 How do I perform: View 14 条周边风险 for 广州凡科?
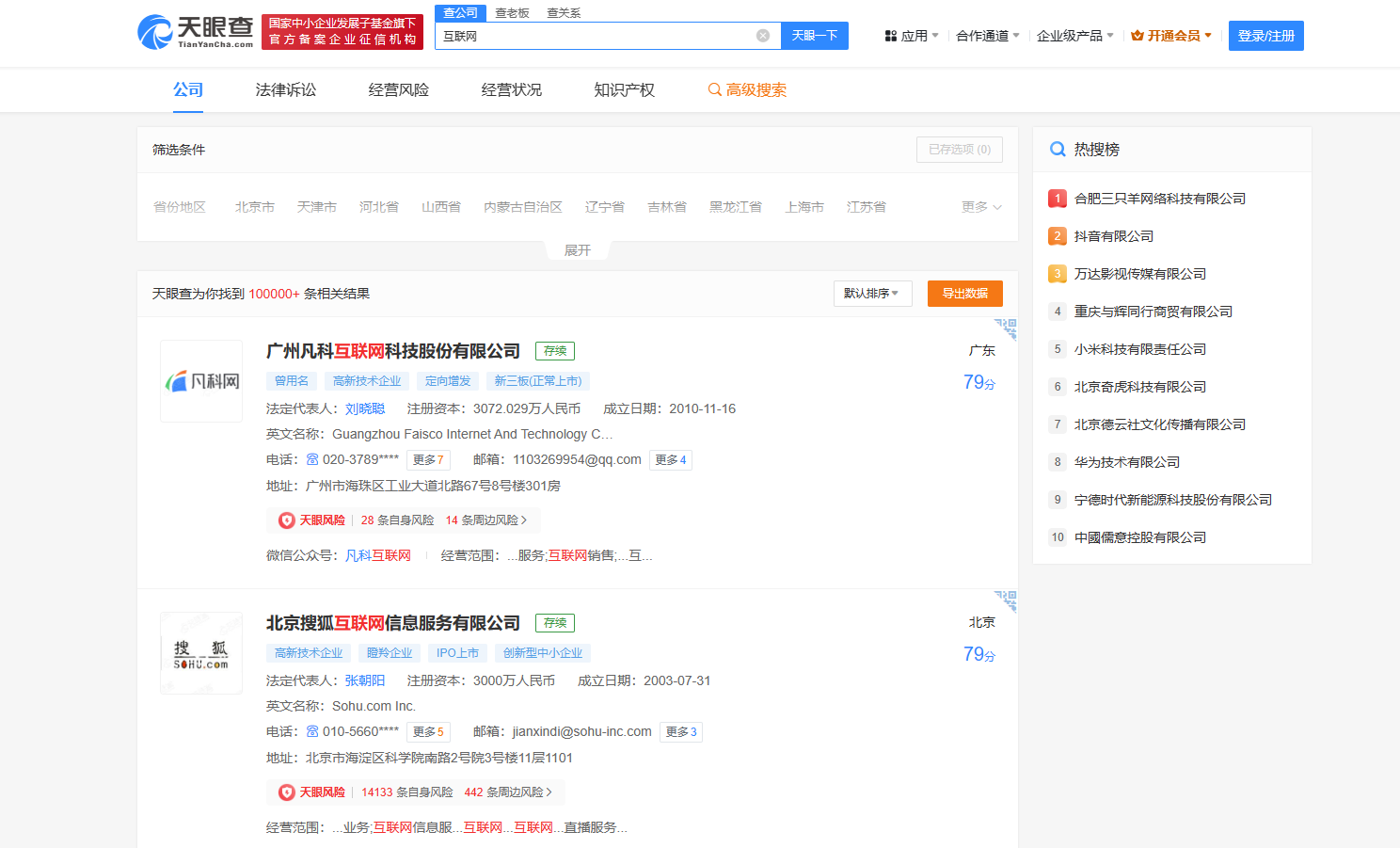(x=486, y=520)
